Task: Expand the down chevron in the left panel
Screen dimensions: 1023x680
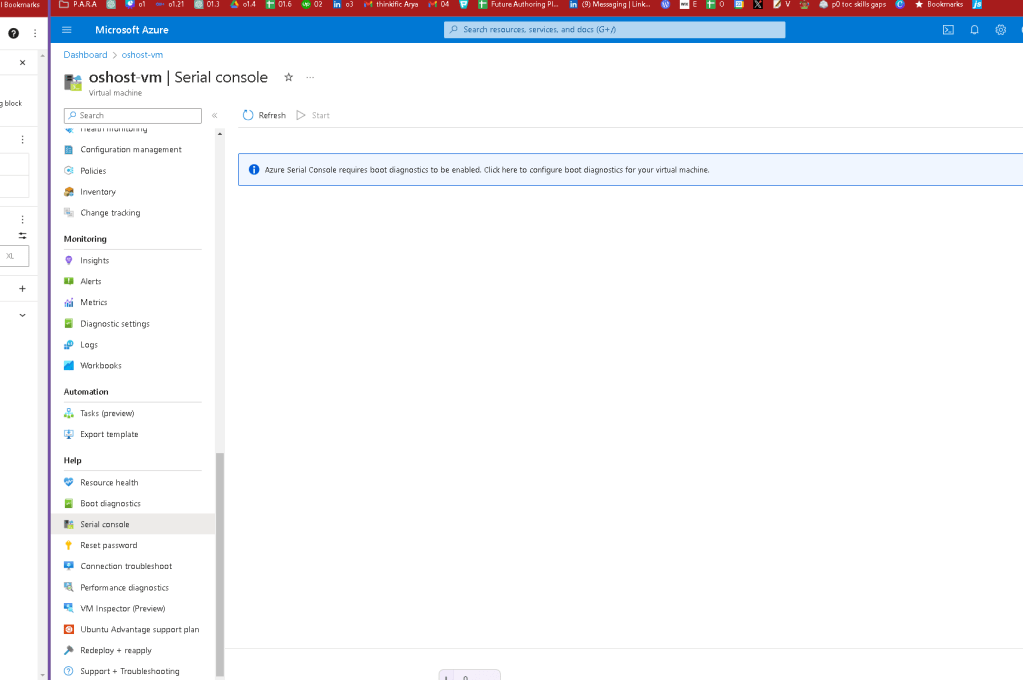Action: pos(22,315)
